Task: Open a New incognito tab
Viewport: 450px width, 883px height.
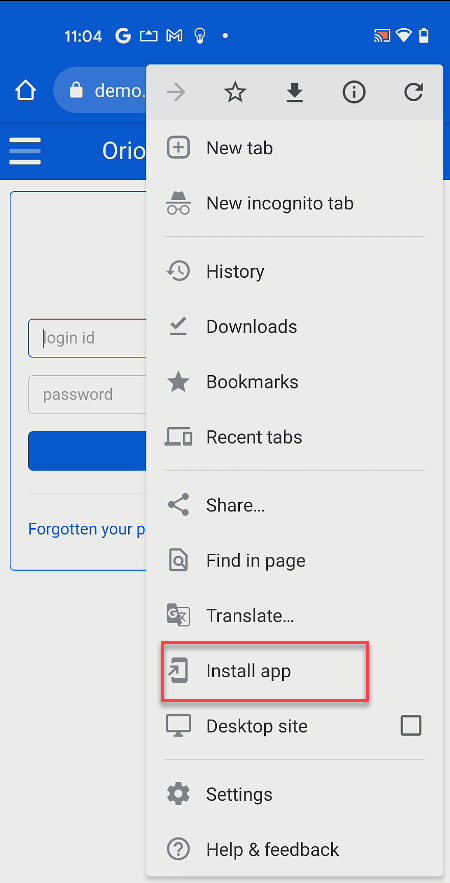Action: click(x=295, y=203)
